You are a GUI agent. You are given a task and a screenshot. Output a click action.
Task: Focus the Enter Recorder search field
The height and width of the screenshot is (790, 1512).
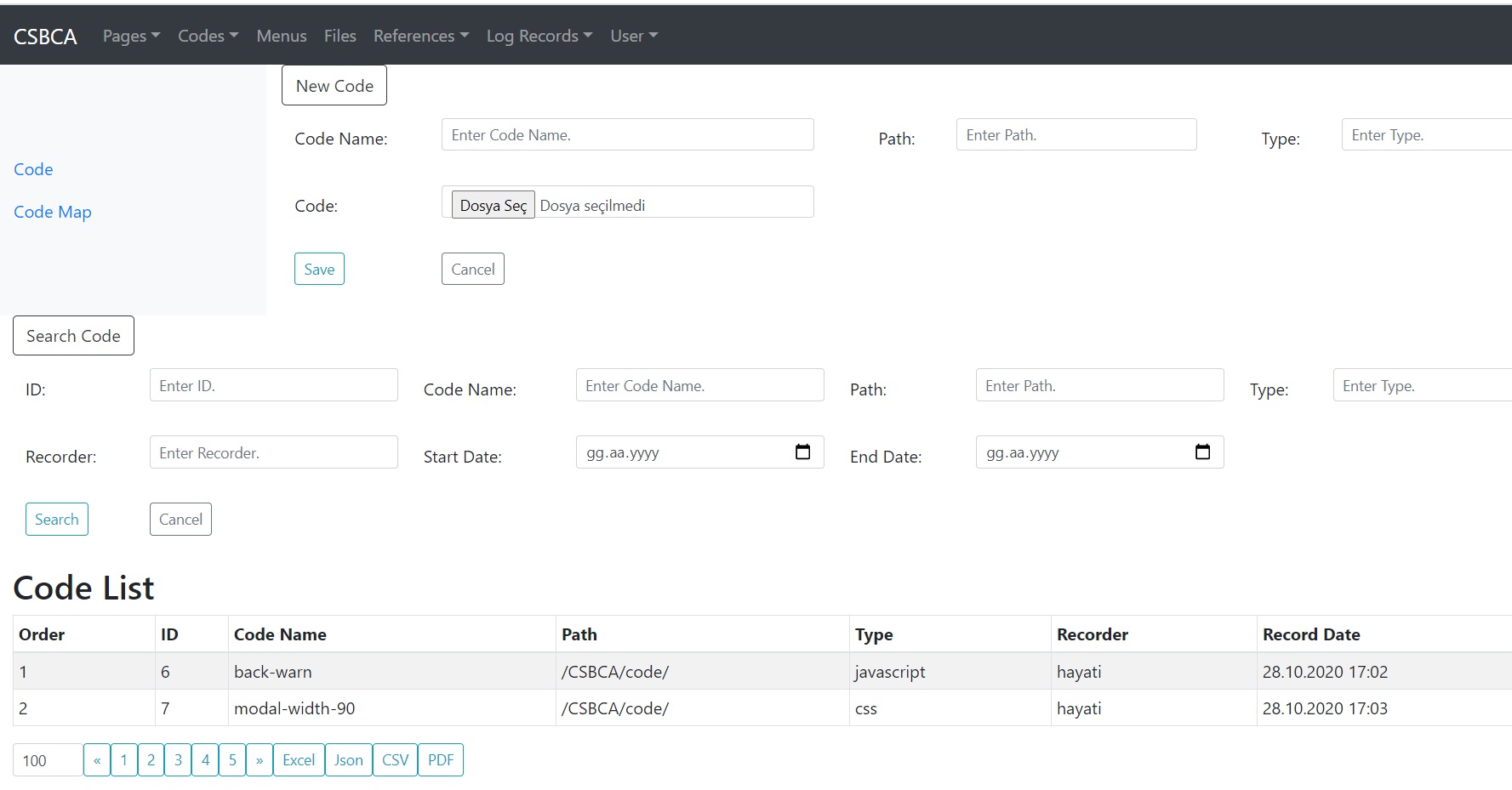coord(273,452)
